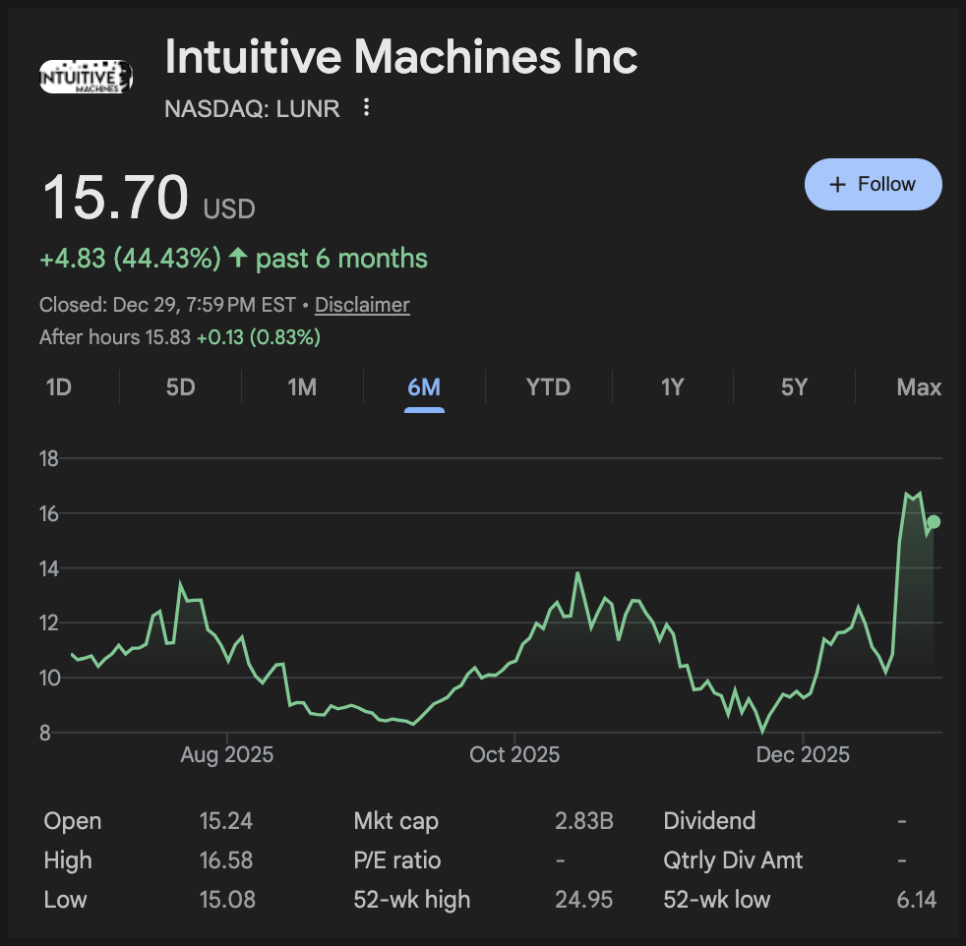Switch chart to Max range
Image resolution: width=966 pixels, height=946 pixels.
pyautogui.click(x=919, y=387)
